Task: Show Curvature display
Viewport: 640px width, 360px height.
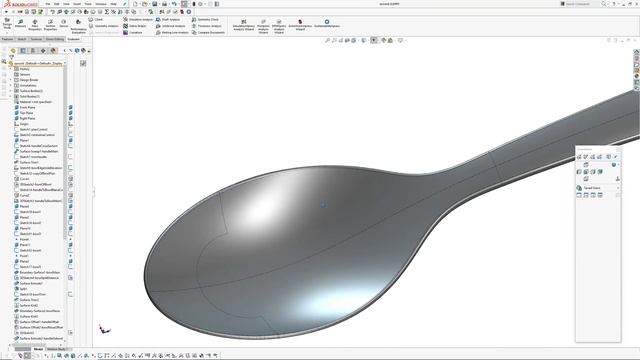Action: (x=133, y=33)
